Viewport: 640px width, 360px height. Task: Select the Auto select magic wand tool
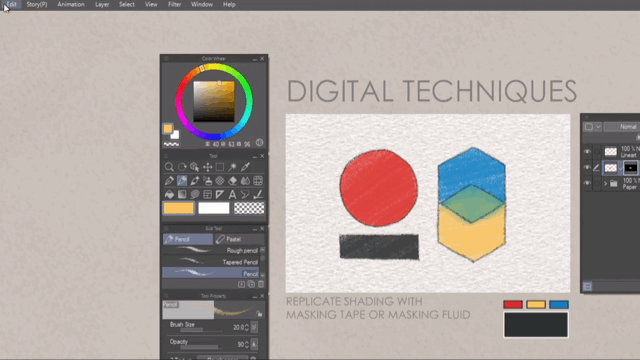(x=232, y=167)
